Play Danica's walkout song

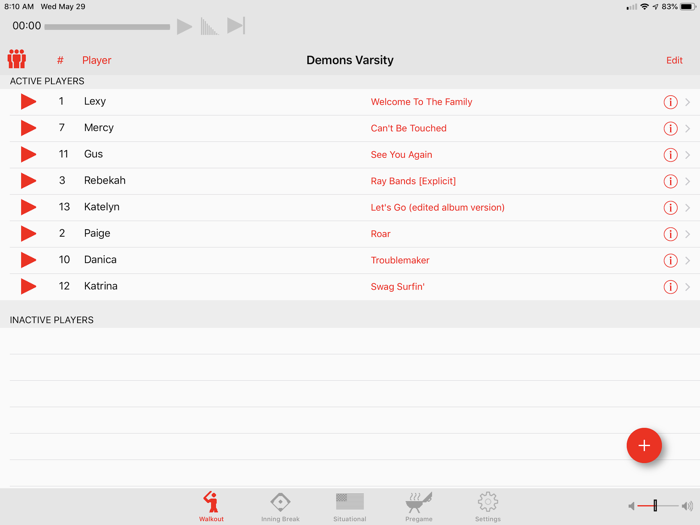point(28,260)
